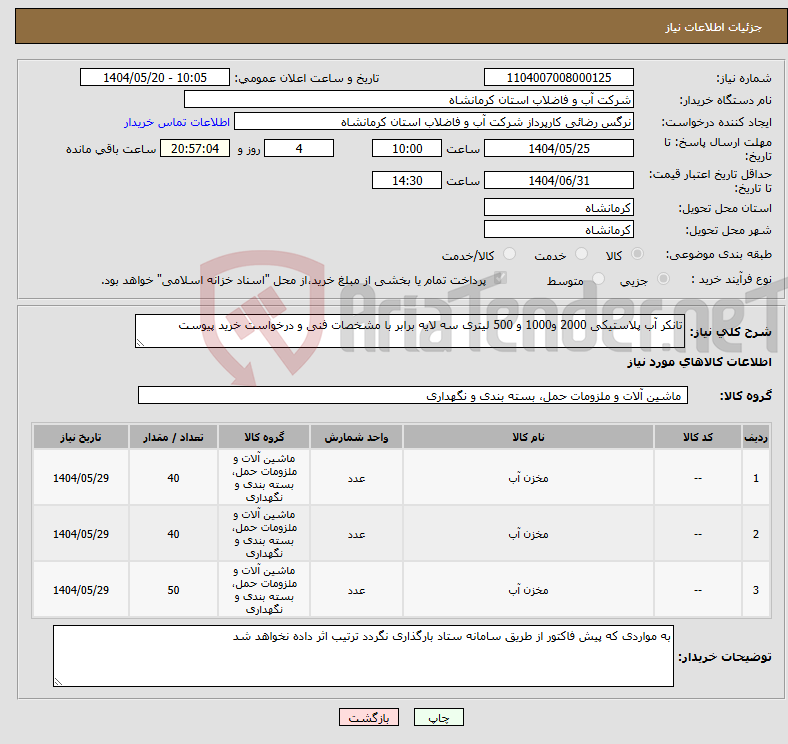Select the متوسط purchase type radio
This screenshot has height=744, width=788.
click(598, 278)
